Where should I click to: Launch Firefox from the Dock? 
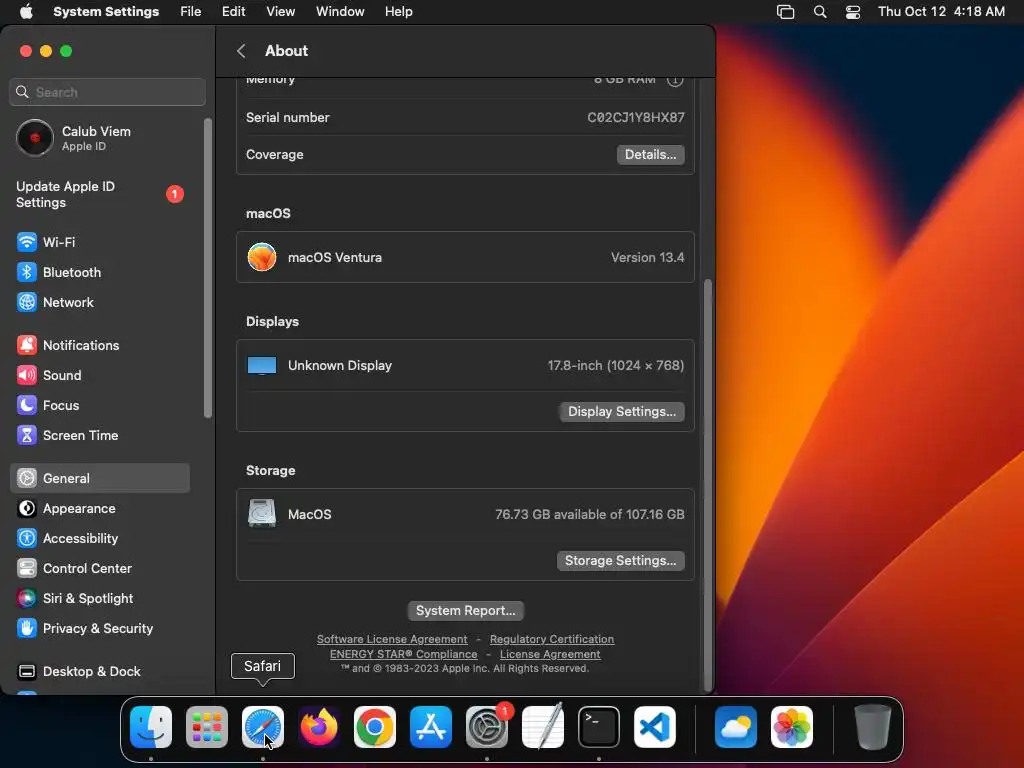(319, 727)
